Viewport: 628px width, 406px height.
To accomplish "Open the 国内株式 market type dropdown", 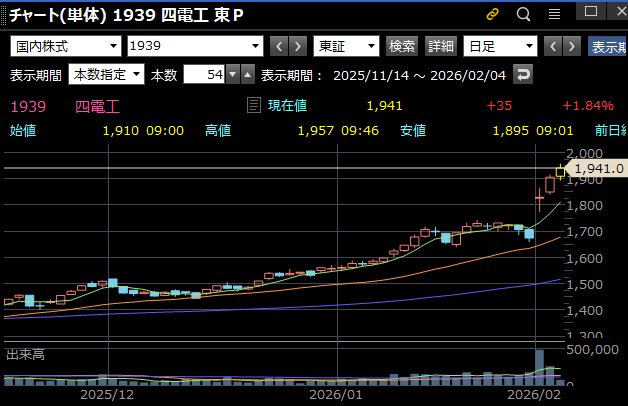I will point(112,47).
